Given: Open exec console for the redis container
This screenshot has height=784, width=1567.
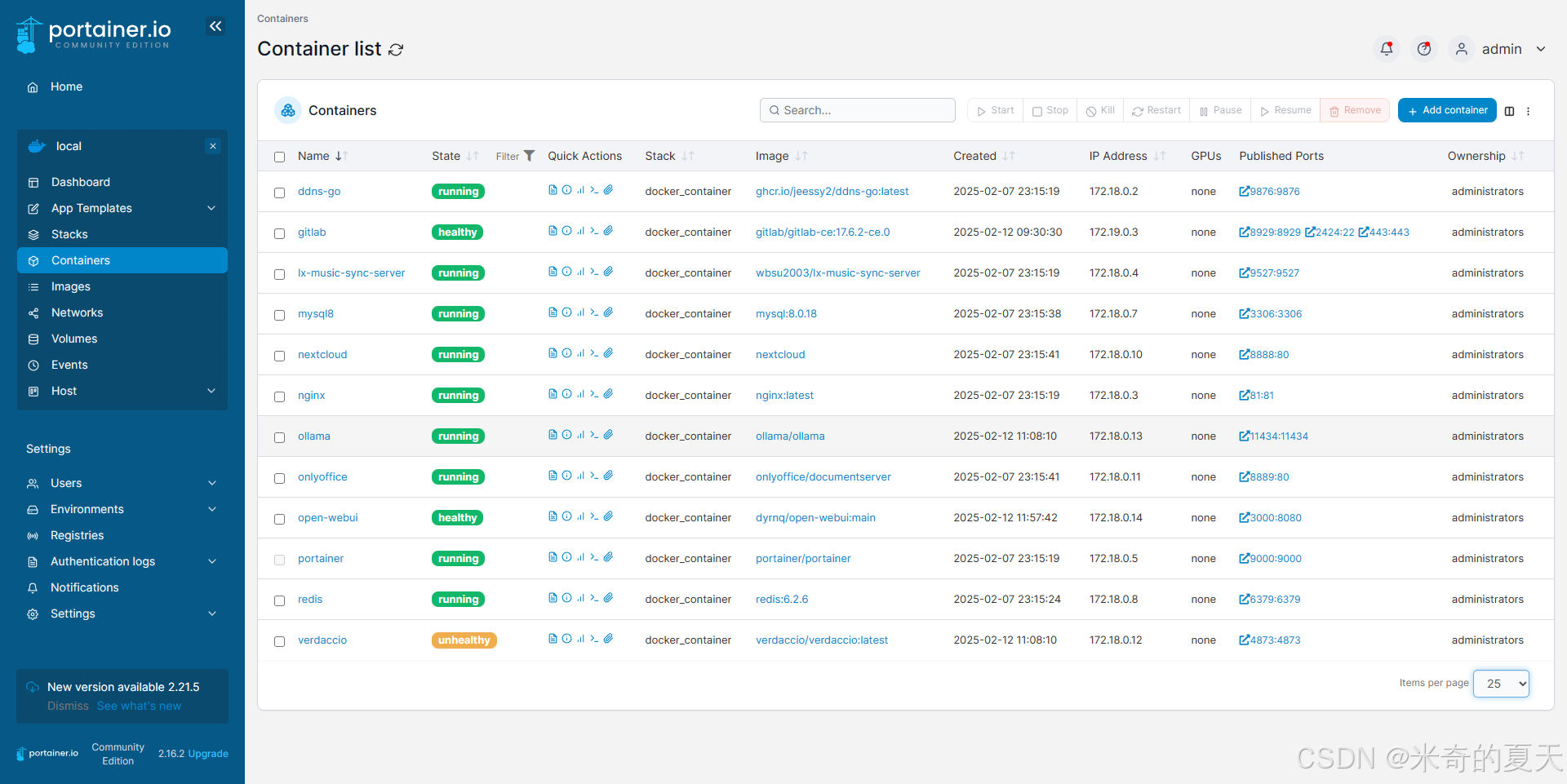Looking at the screenshot, I should (x=594, y=598).
